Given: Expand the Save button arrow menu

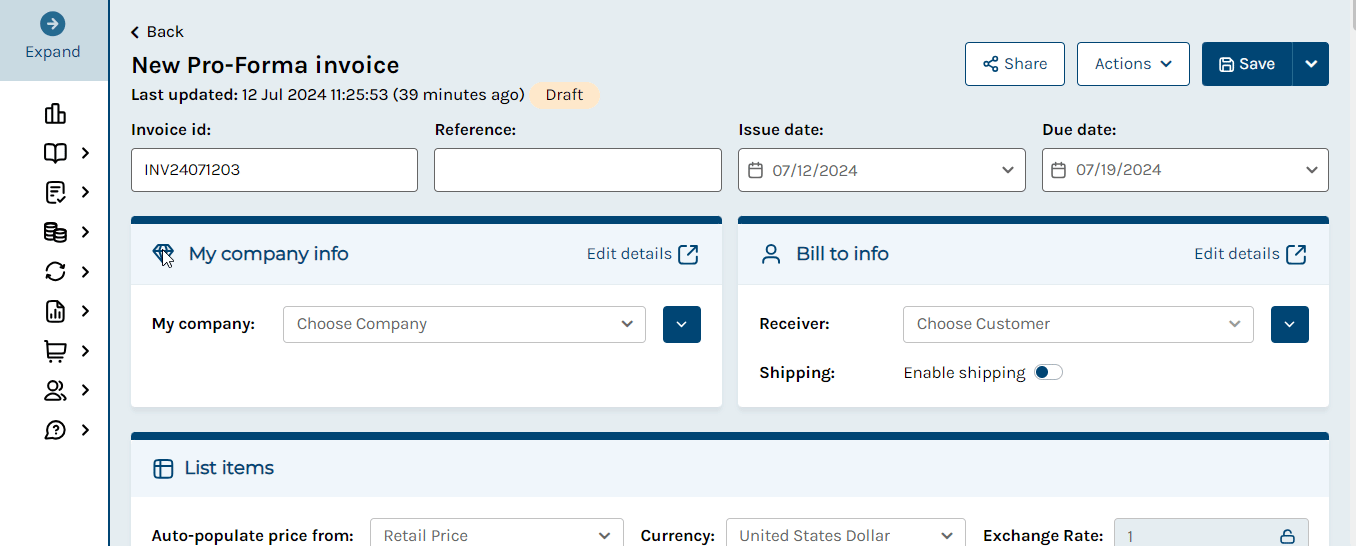Looking at the screenshot, I should (x=1311, y=64).
